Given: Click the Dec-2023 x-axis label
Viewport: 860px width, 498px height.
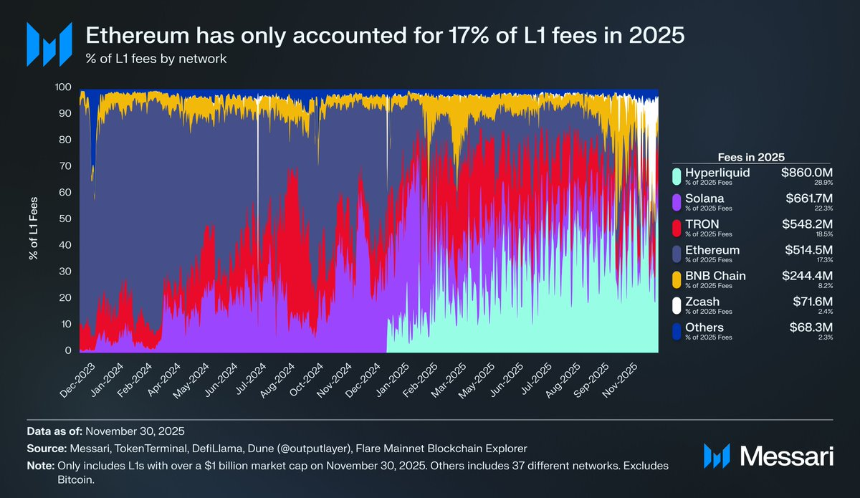Looking at the screenshot, I should (x=78, y=381).
